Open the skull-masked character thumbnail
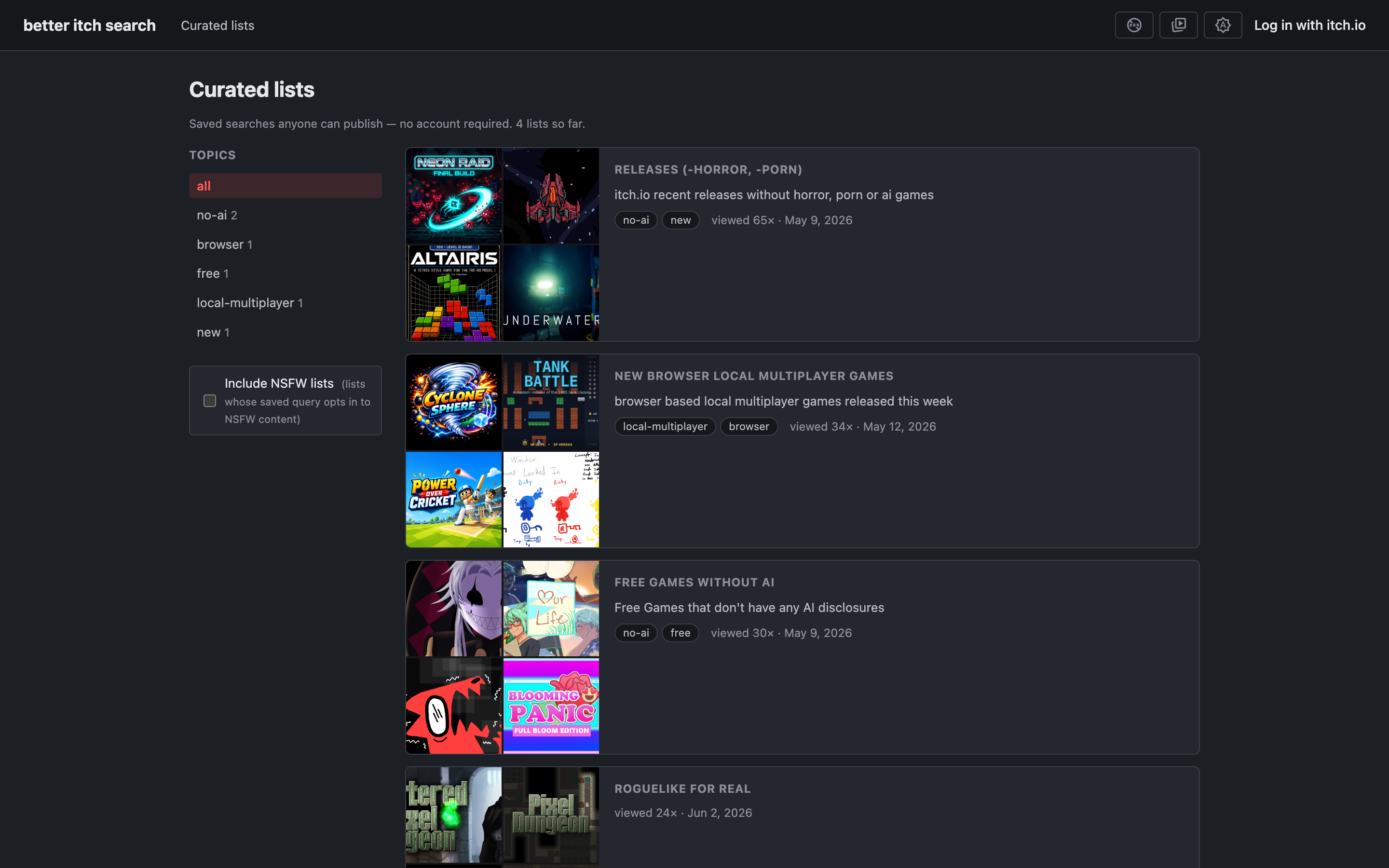1389x868 pixels. click(453, 609)
